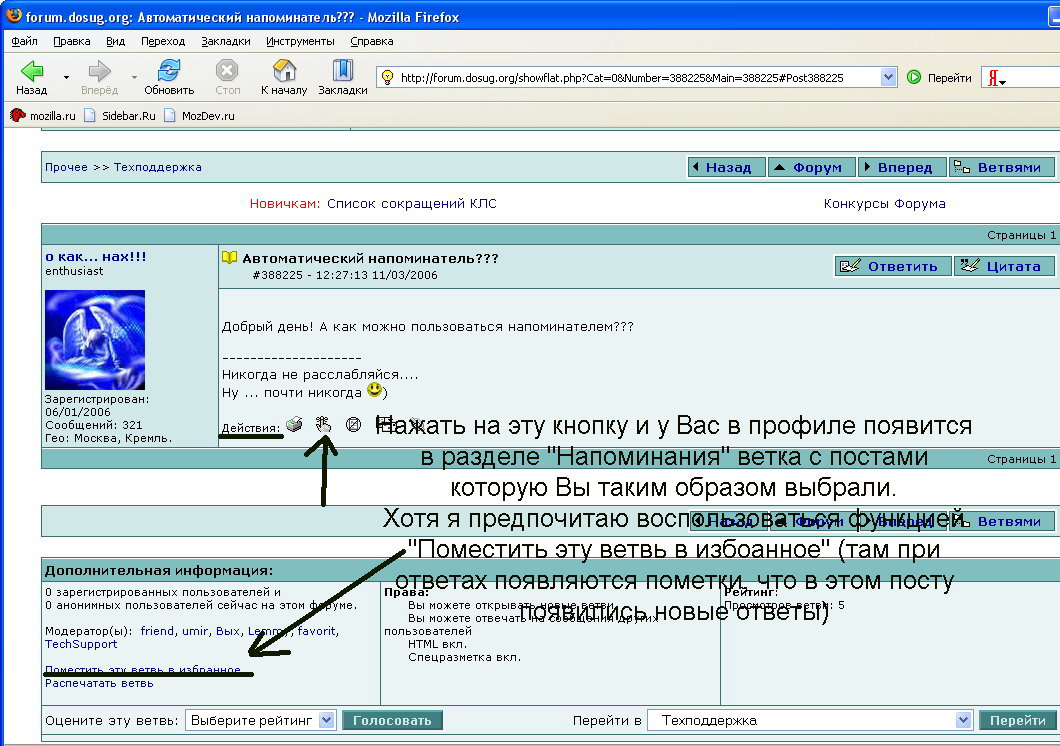This screenshot has height=746, width=1060.
Task: Click the Цитата quote button
Action: (x=1003, y=266)
